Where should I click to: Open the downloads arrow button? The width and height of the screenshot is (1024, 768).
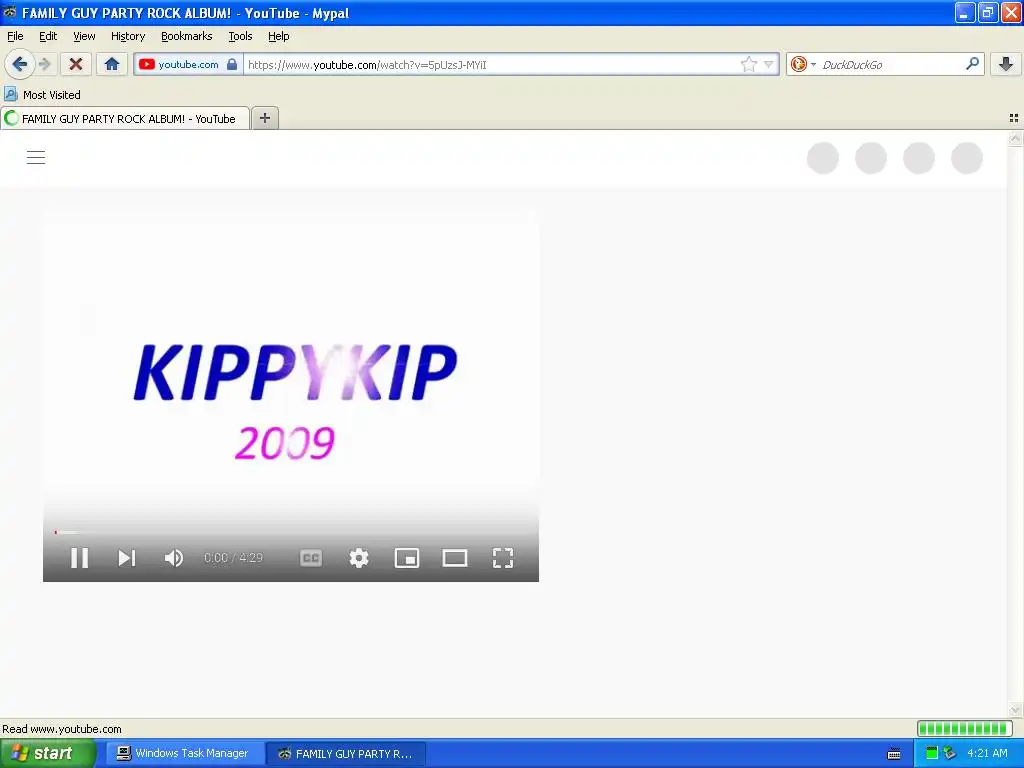1006,64
